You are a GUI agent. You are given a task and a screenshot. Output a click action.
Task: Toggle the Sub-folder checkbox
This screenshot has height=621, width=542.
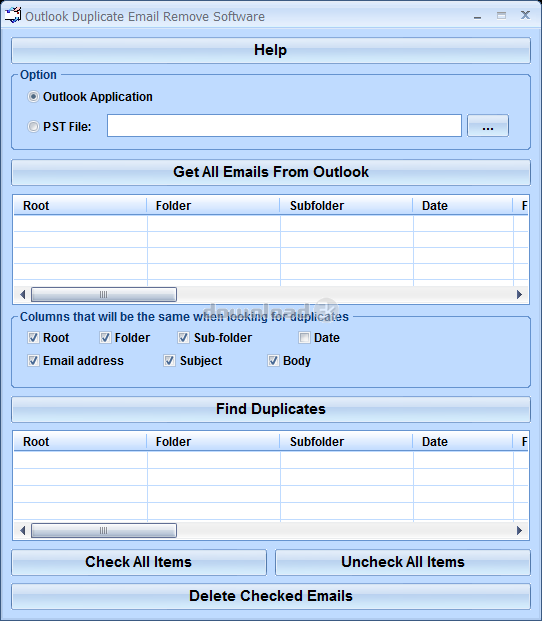pyautogui.click(x=183, y=338)
